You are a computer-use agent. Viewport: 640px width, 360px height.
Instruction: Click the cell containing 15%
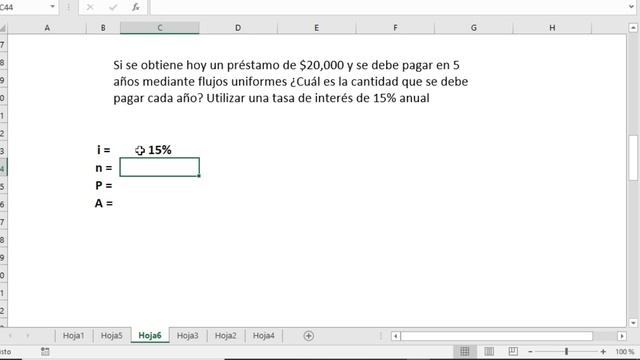click(x=160, y=150)
